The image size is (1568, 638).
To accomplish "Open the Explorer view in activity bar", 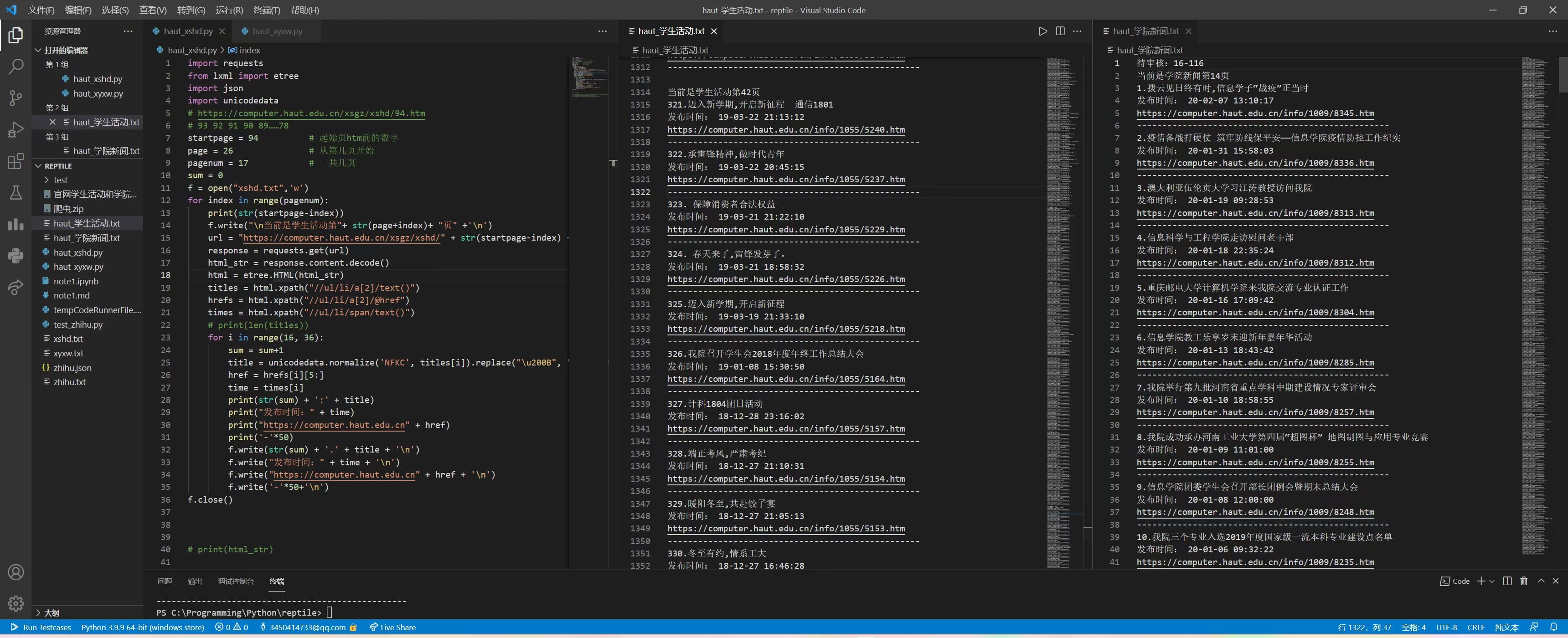I will point(16,35).
